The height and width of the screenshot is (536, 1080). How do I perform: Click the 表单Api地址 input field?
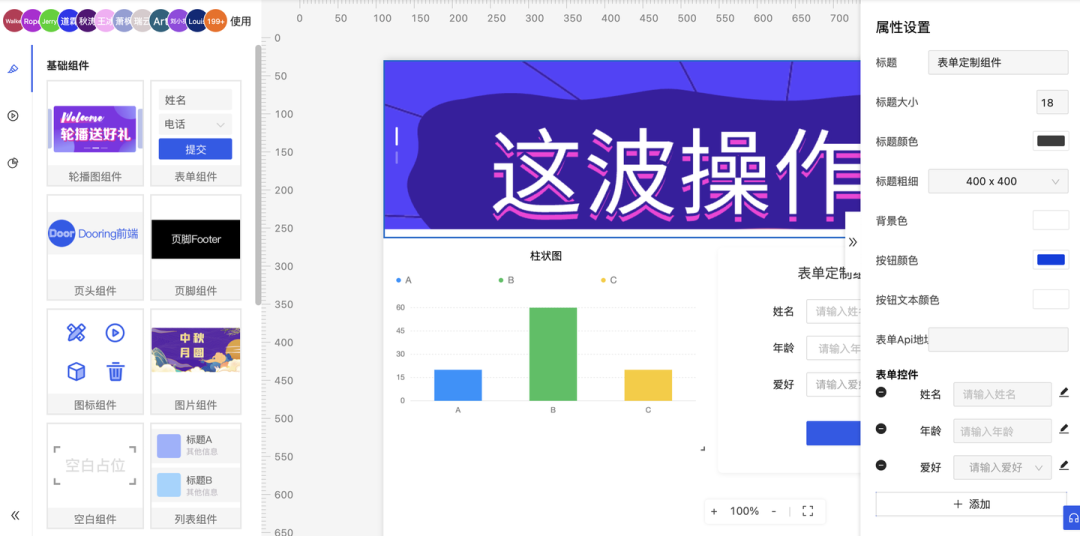tap(998, 340)
